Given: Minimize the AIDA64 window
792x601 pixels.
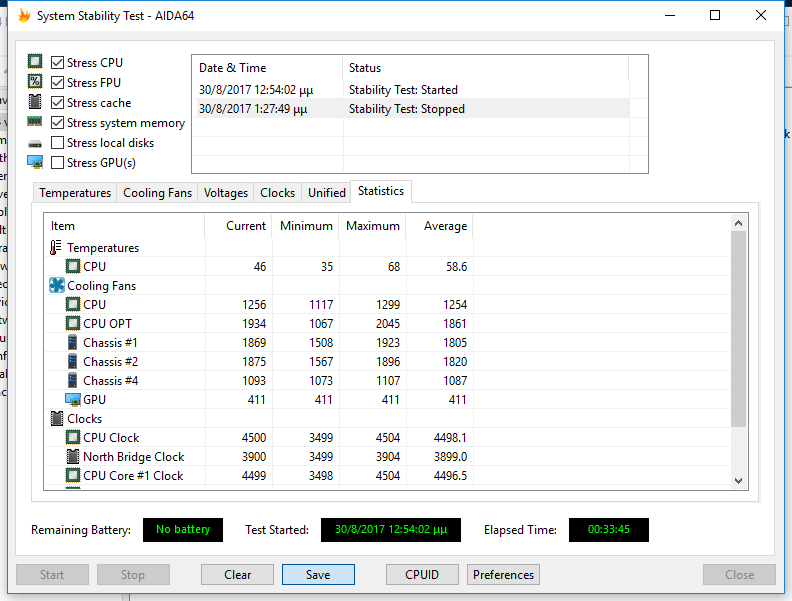Looking at the screenshot, I should coord(670,15).
